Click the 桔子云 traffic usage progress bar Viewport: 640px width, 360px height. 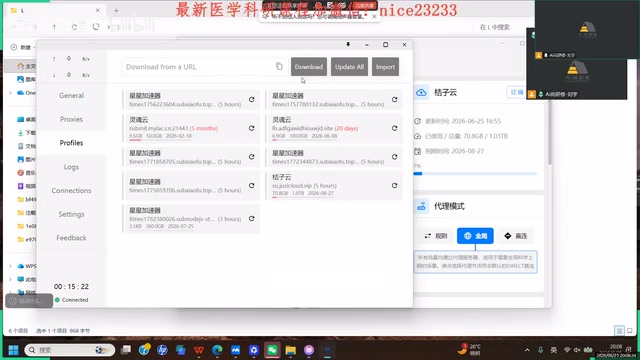click(x=475, y=174)
